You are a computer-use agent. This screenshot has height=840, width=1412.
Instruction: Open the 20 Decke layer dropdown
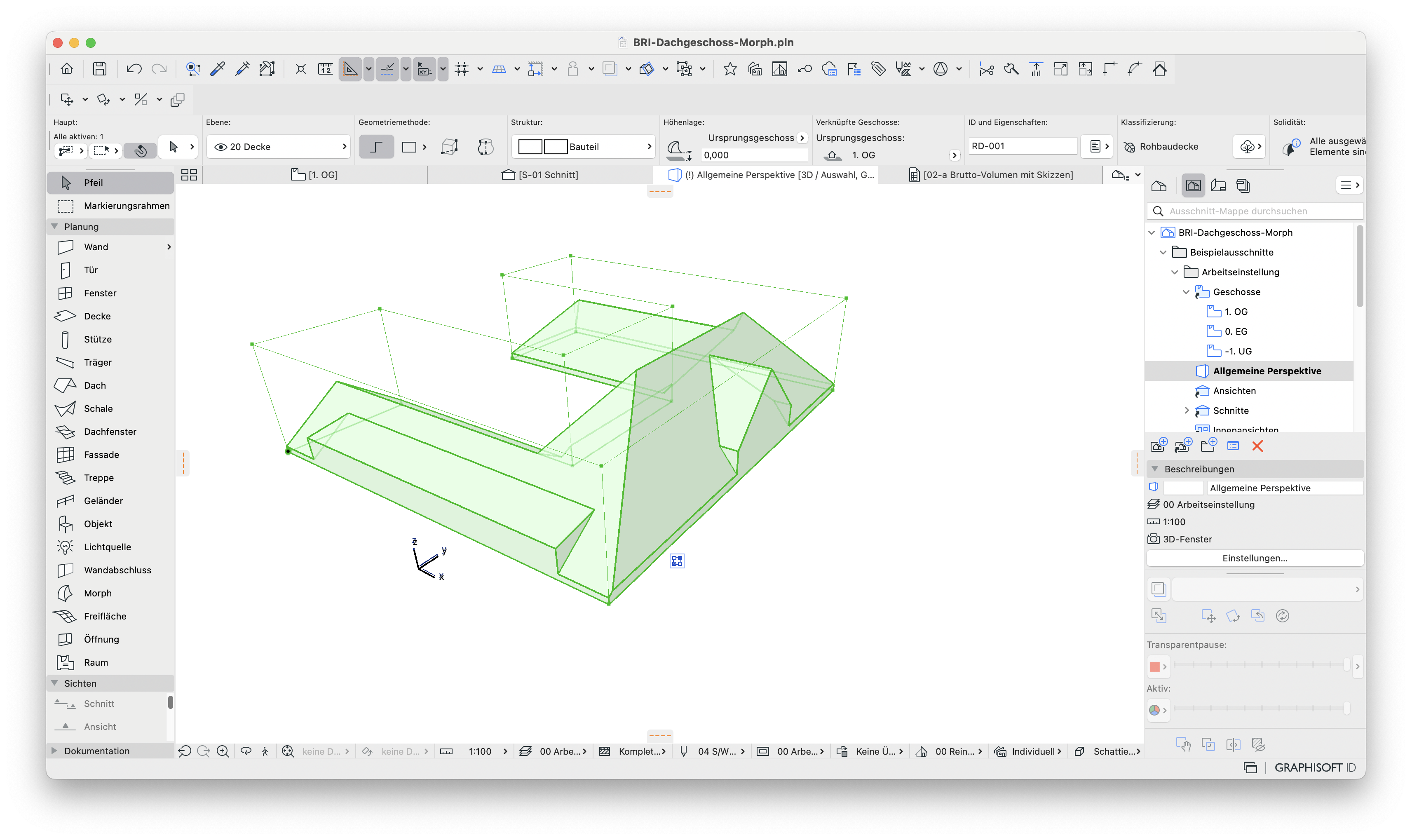[x=279, y=147]
